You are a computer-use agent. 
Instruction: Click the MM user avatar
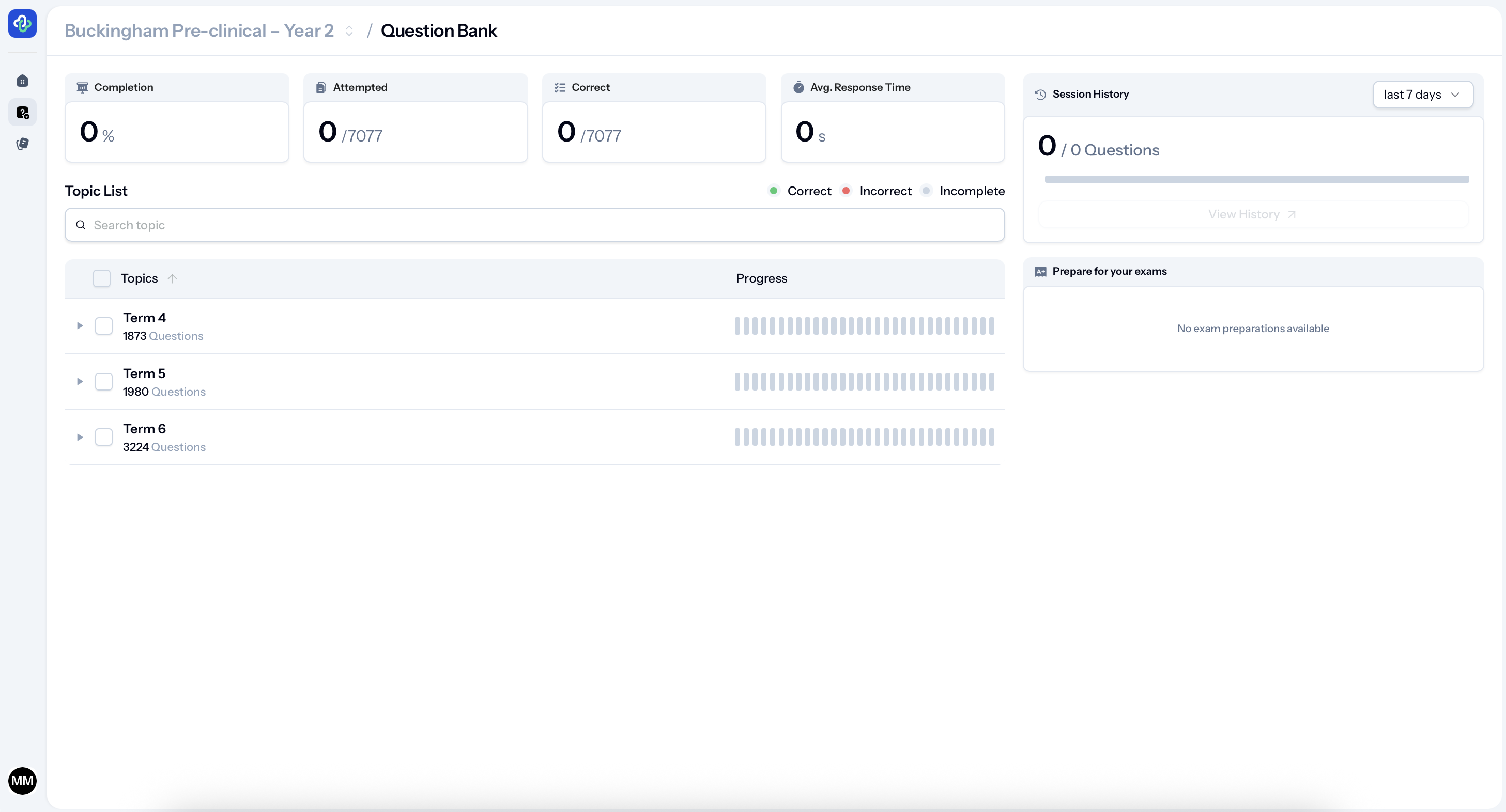click(22, 780)
